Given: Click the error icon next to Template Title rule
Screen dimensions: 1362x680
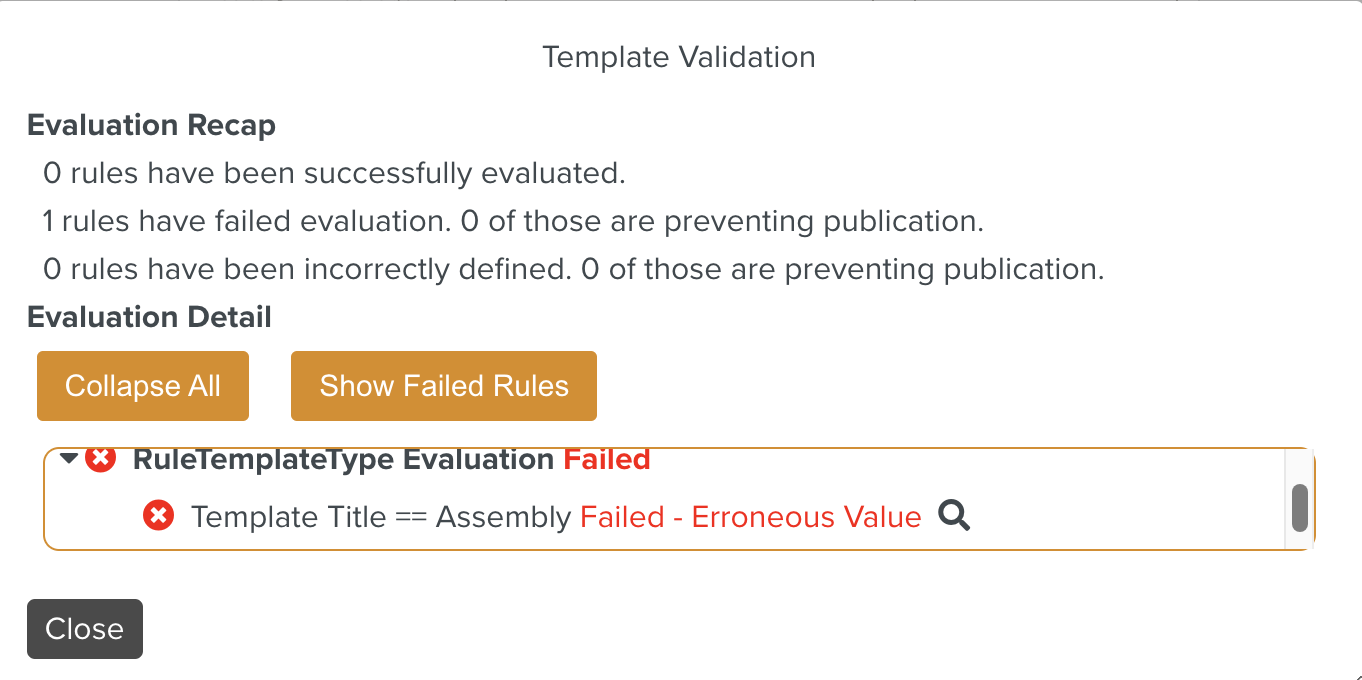Looking at the screenshot, I should 158,516.
